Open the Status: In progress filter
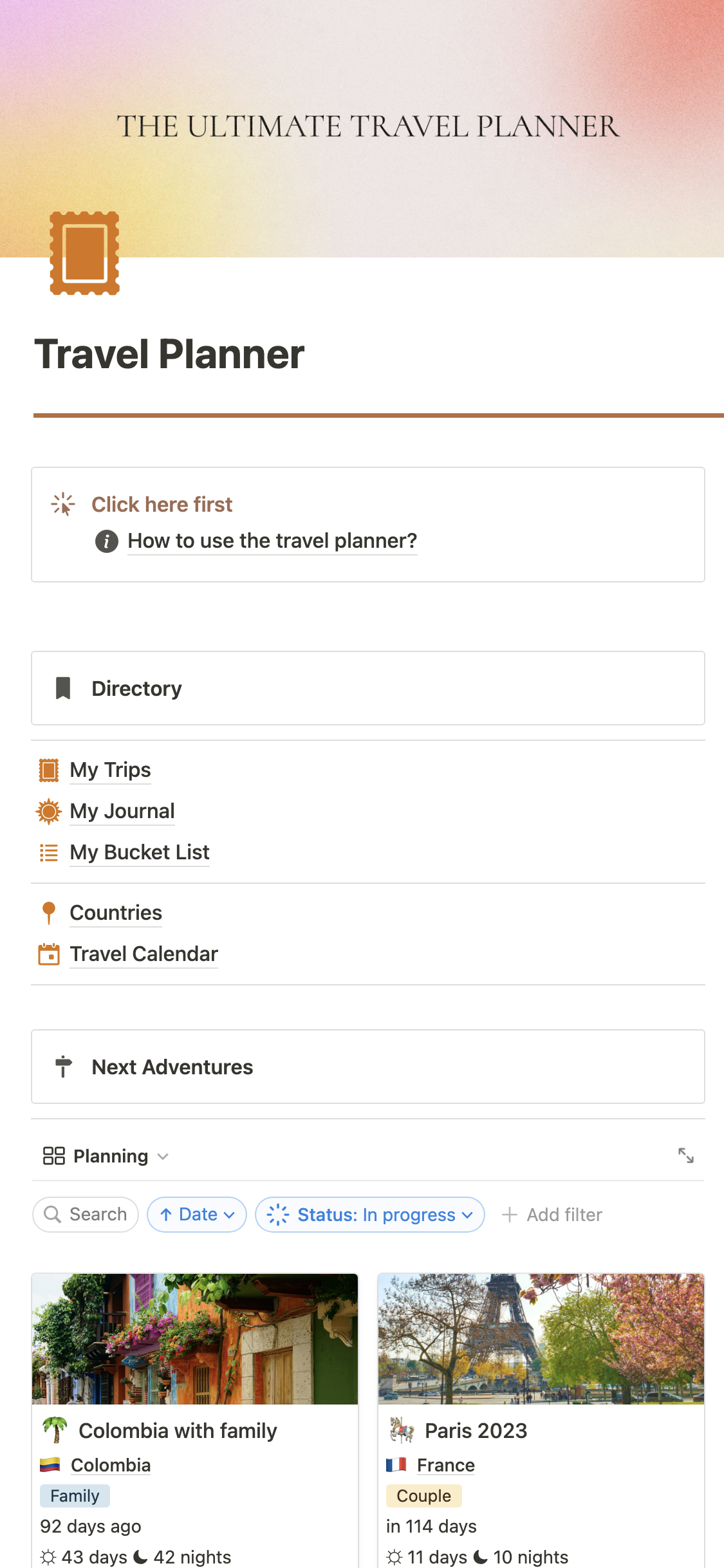 coord(370,1215)
